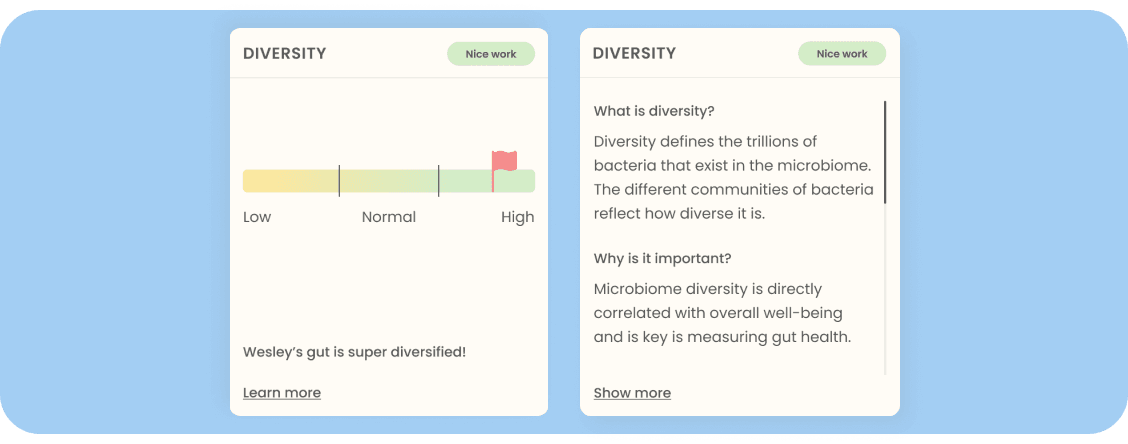The image size is (1128, 444).
Task: Select the "What is diversity?" heading
Action: click(x=654, y=111)
